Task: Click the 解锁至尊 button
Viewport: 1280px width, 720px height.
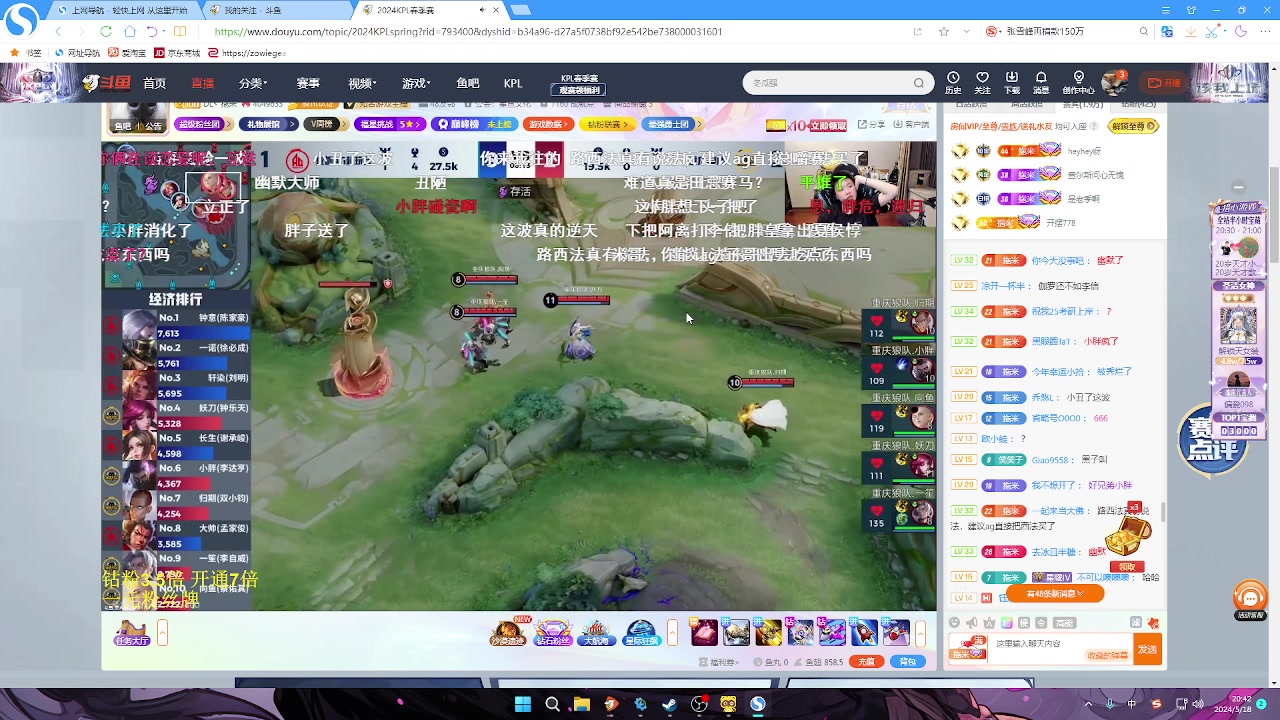Action: coord(1135,126)
